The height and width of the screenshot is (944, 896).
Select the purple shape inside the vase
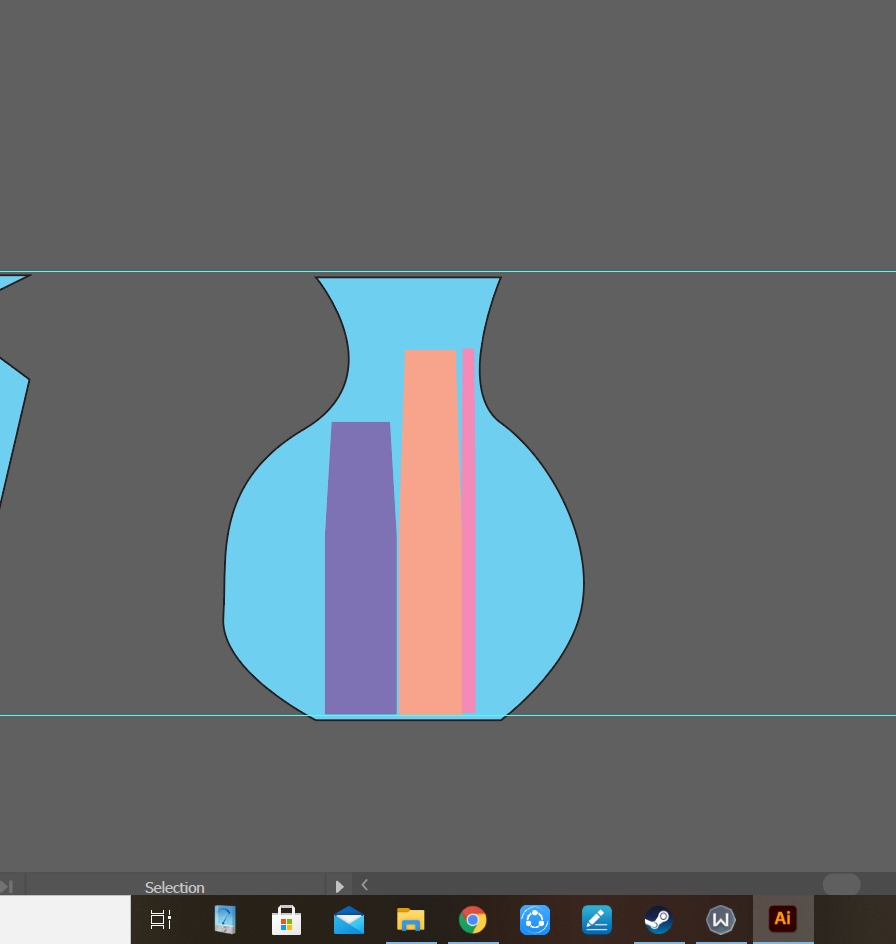(x=361, y=568)
